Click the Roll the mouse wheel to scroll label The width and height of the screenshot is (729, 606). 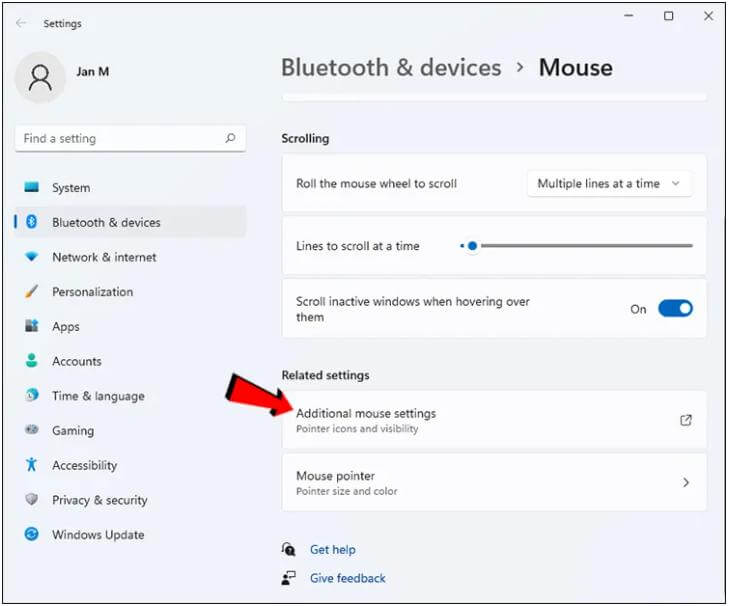click(377, 184)
